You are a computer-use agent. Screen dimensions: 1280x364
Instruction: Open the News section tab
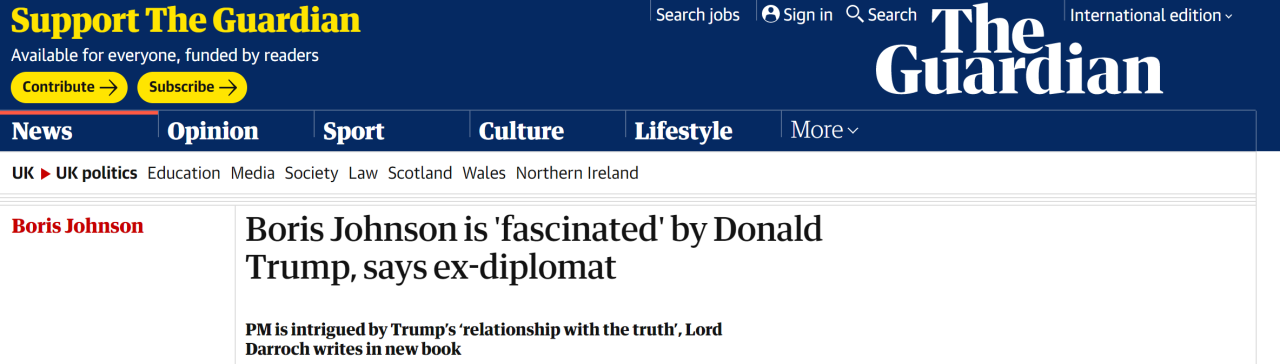pos(42,131)
